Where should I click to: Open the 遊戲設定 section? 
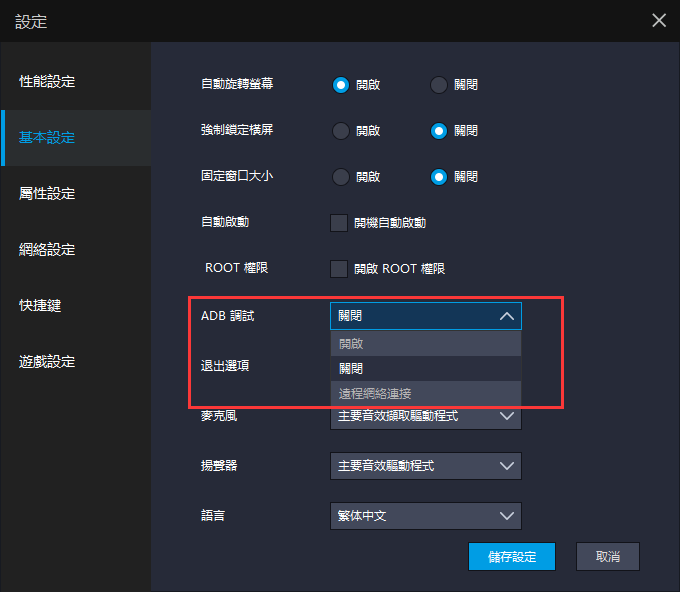pyautogui.click(x=47, y=361)
